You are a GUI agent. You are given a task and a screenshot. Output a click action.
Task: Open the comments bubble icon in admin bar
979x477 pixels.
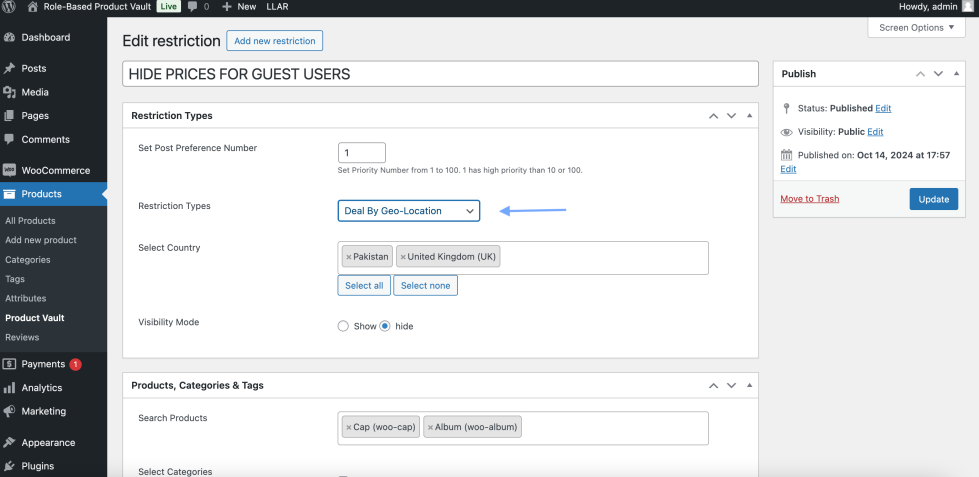[192, 6]
